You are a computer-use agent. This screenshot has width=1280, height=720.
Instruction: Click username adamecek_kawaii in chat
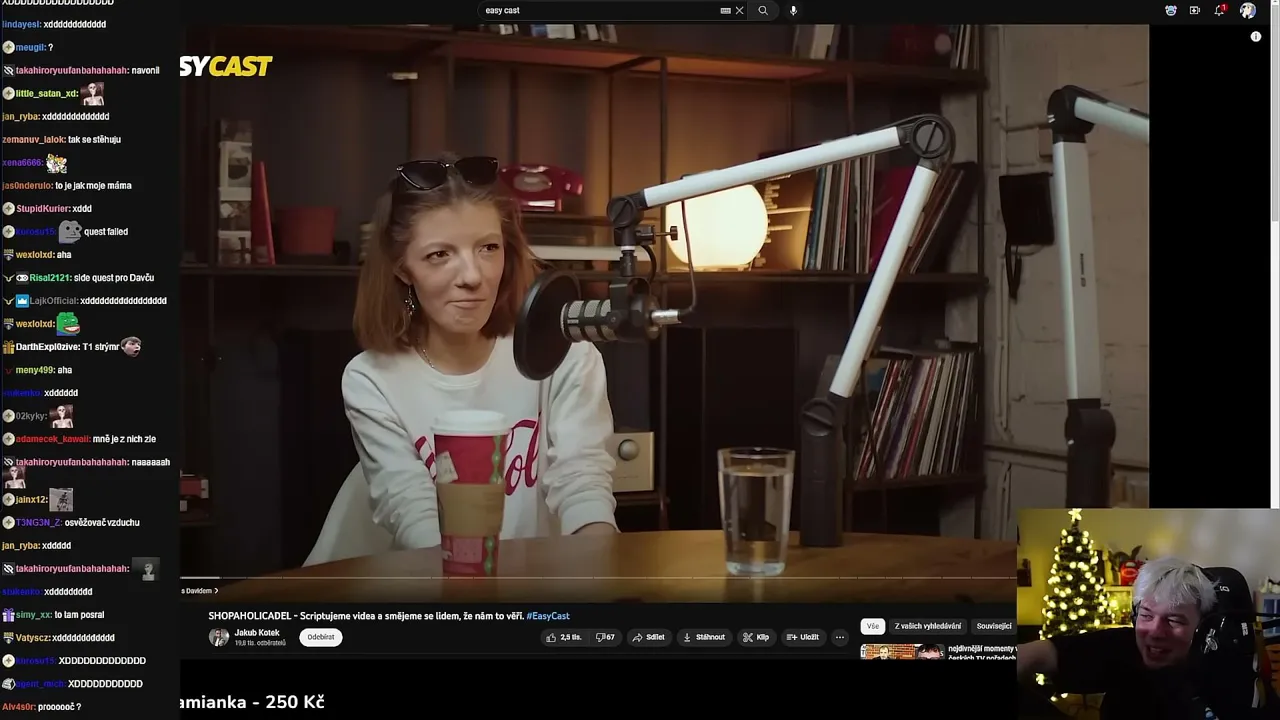[52, 439]
